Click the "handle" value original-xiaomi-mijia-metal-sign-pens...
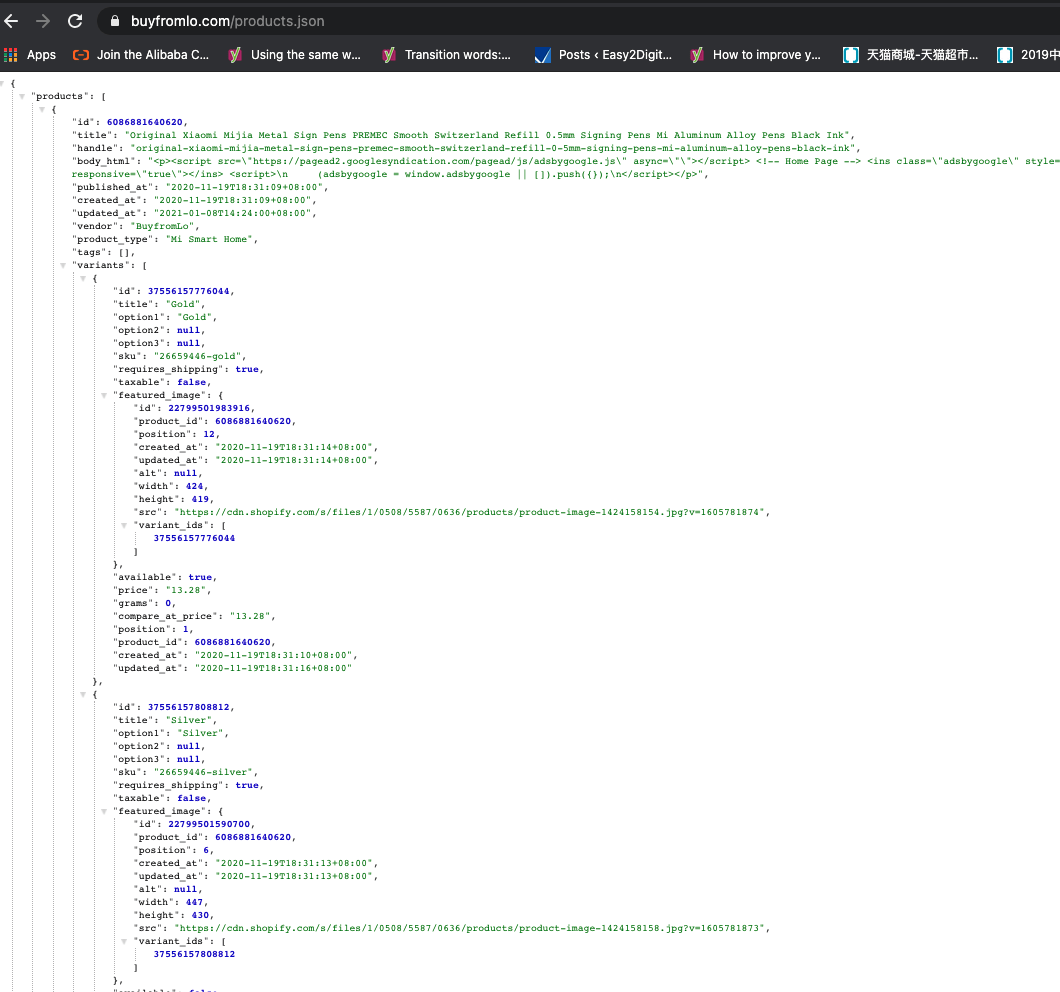 click(494, 148)
